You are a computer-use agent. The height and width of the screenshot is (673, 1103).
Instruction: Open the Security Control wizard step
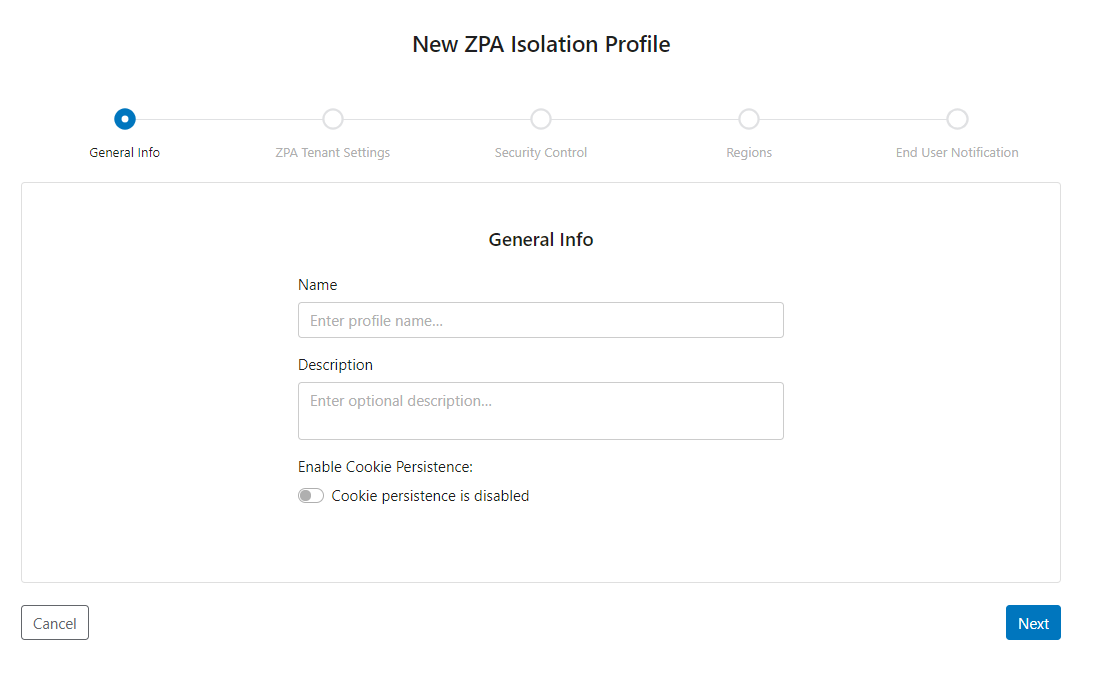coord(540,152)
